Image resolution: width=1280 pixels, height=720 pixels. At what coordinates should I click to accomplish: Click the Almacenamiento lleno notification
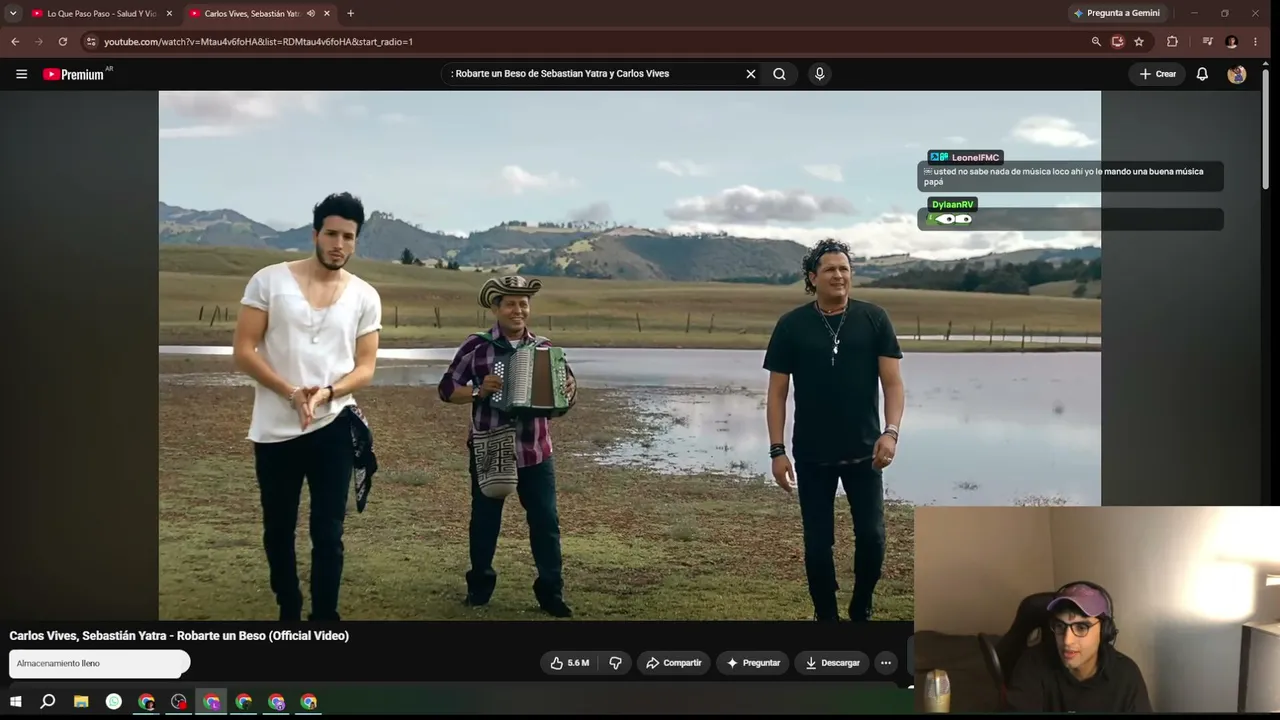(x=99, y=663)
